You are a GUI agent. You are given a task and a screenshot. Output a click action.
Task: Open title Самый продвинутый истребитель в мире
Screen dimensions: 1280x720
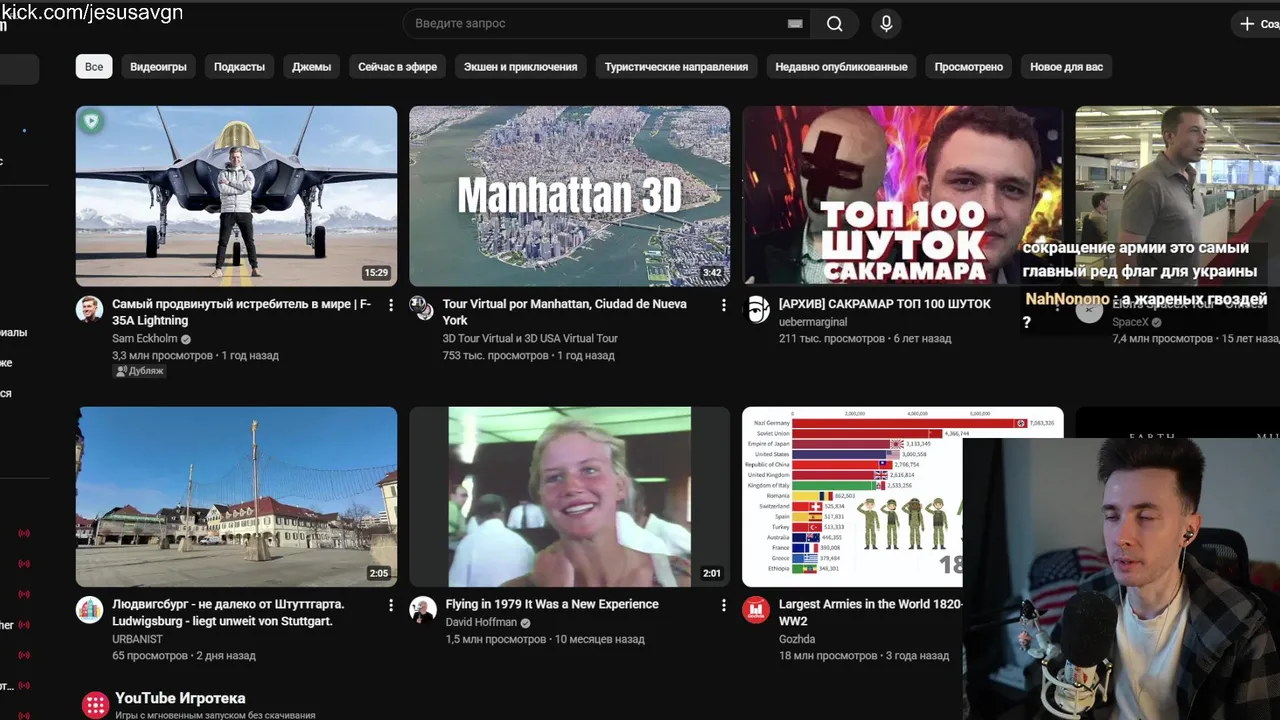click(241, 312)
